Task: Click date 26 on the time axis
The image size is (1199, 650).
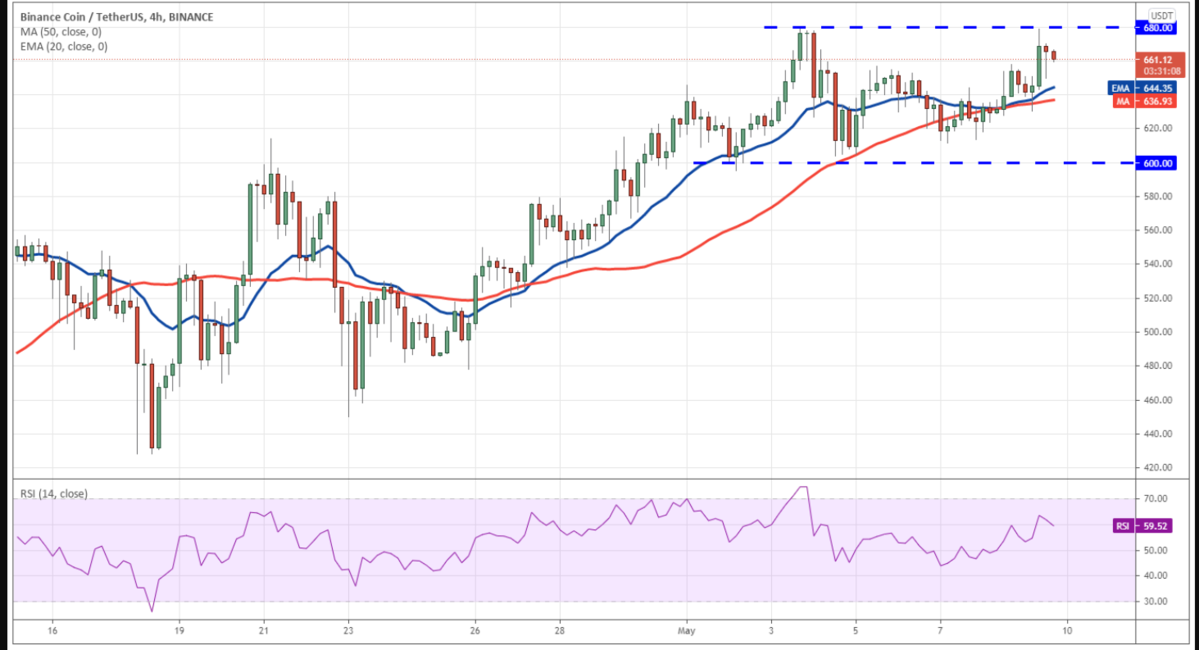Action: pos(474,631)
